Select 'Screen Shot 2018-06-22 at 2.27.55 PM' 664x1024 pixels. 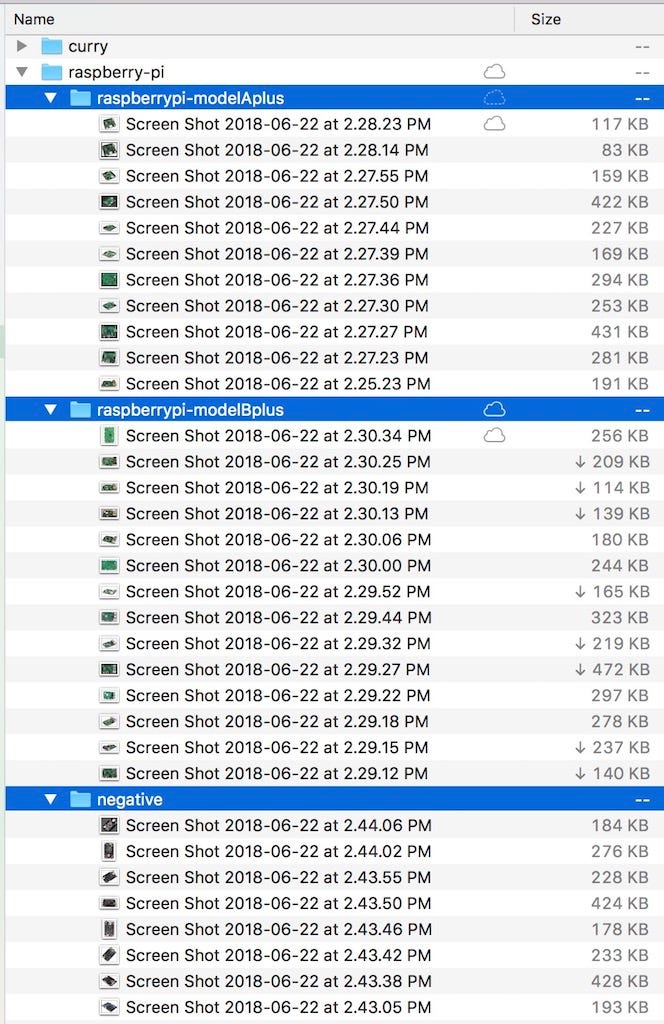tap(277, 176)
